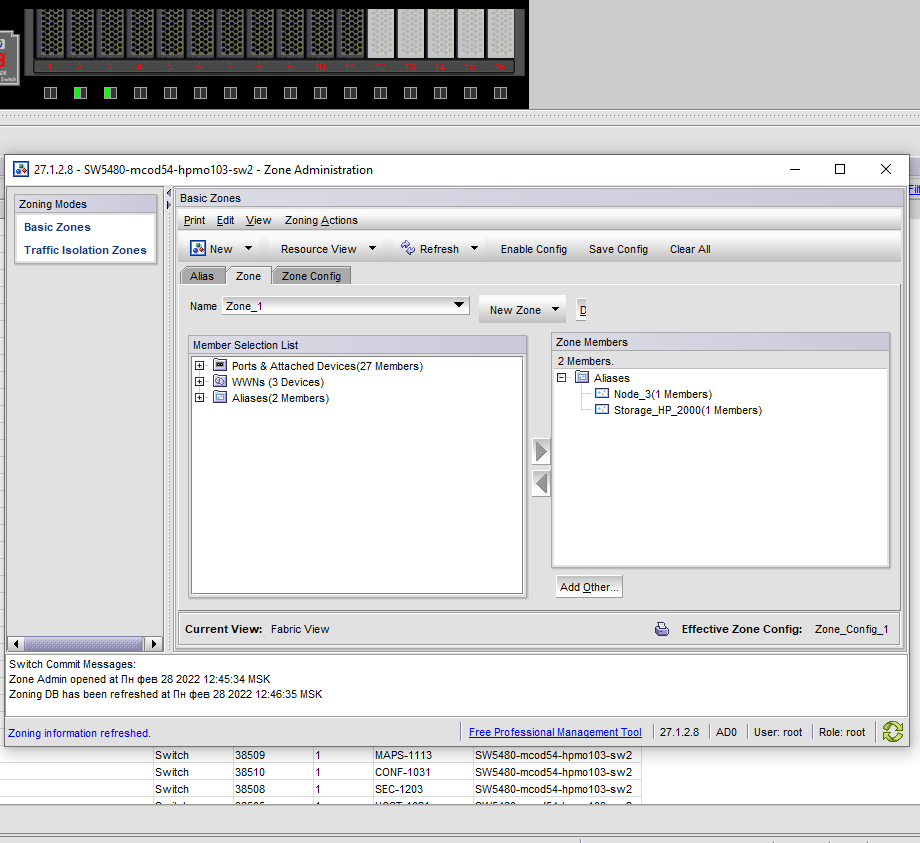Expand Aliases(2 Members) in selection list
The width and height of the screenshot is (920, 843).
tap(199, 397)
